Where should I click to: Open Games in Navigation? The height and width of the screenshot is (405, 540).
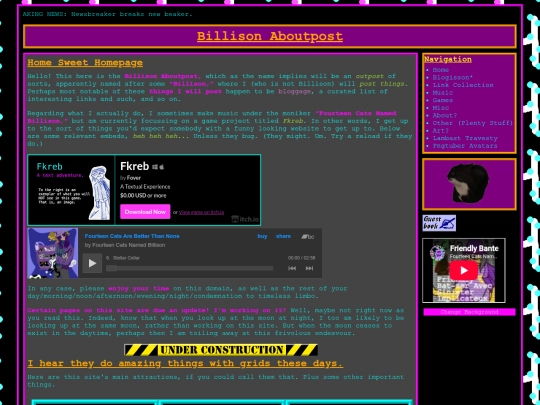click(x=443, y=100)
